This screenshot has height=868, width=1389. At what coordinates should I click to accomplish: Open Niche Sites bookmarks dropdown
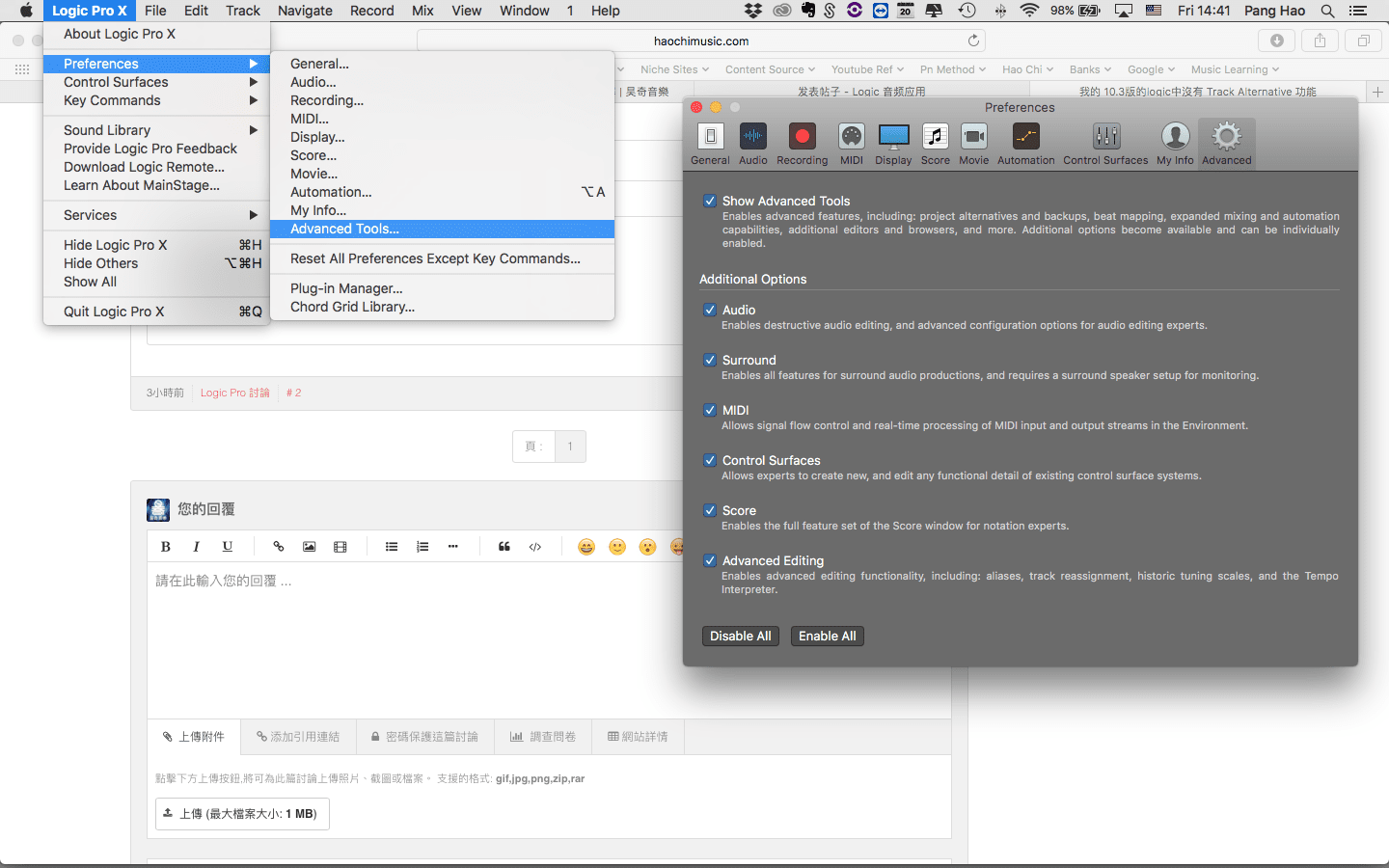[x=674, y=69]
